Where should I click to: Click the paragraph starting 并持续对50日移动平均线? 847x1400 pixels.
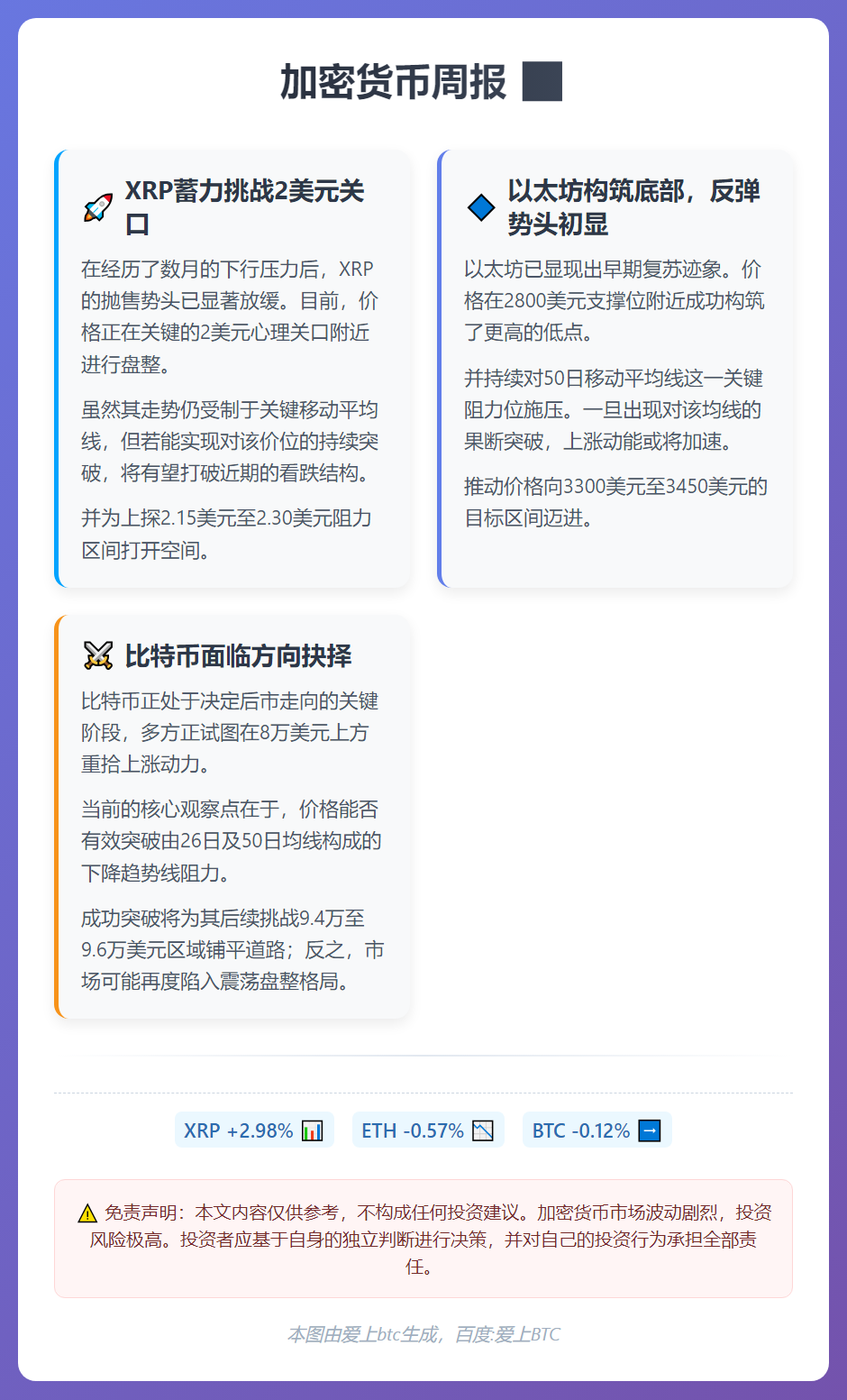coord(614,410)
